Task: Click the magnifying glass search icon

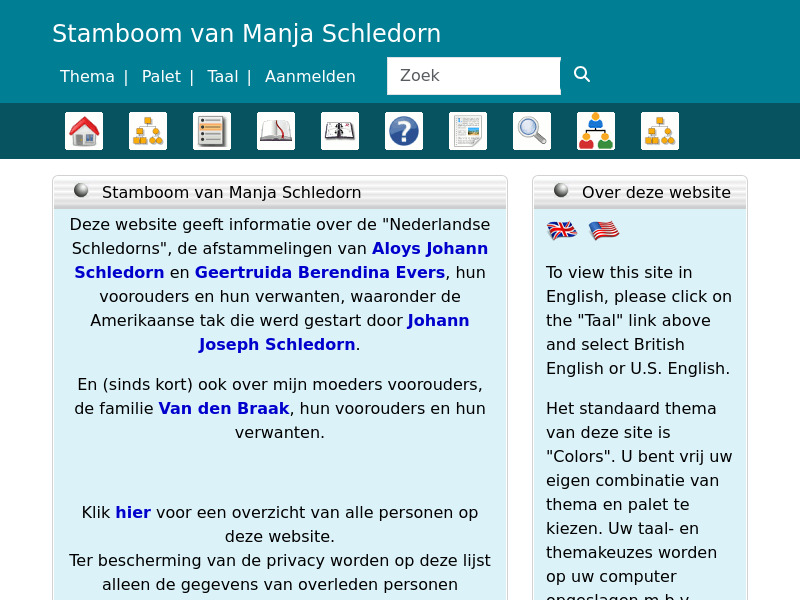Action: (532, 131)
